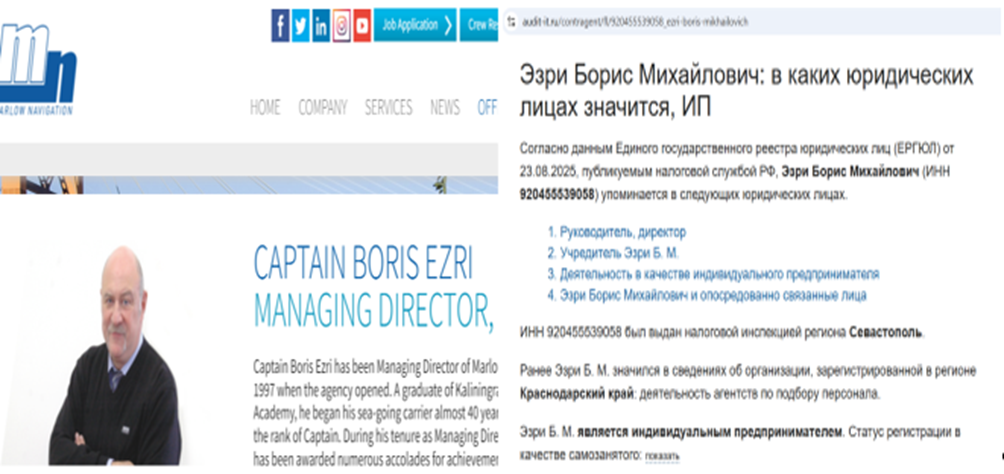The width and height of the screenshot is (1004, 474).
Task: Open 'Деятельность в качестве индивидуального предпринимателя' link
Action: click(x=720, y=274)
